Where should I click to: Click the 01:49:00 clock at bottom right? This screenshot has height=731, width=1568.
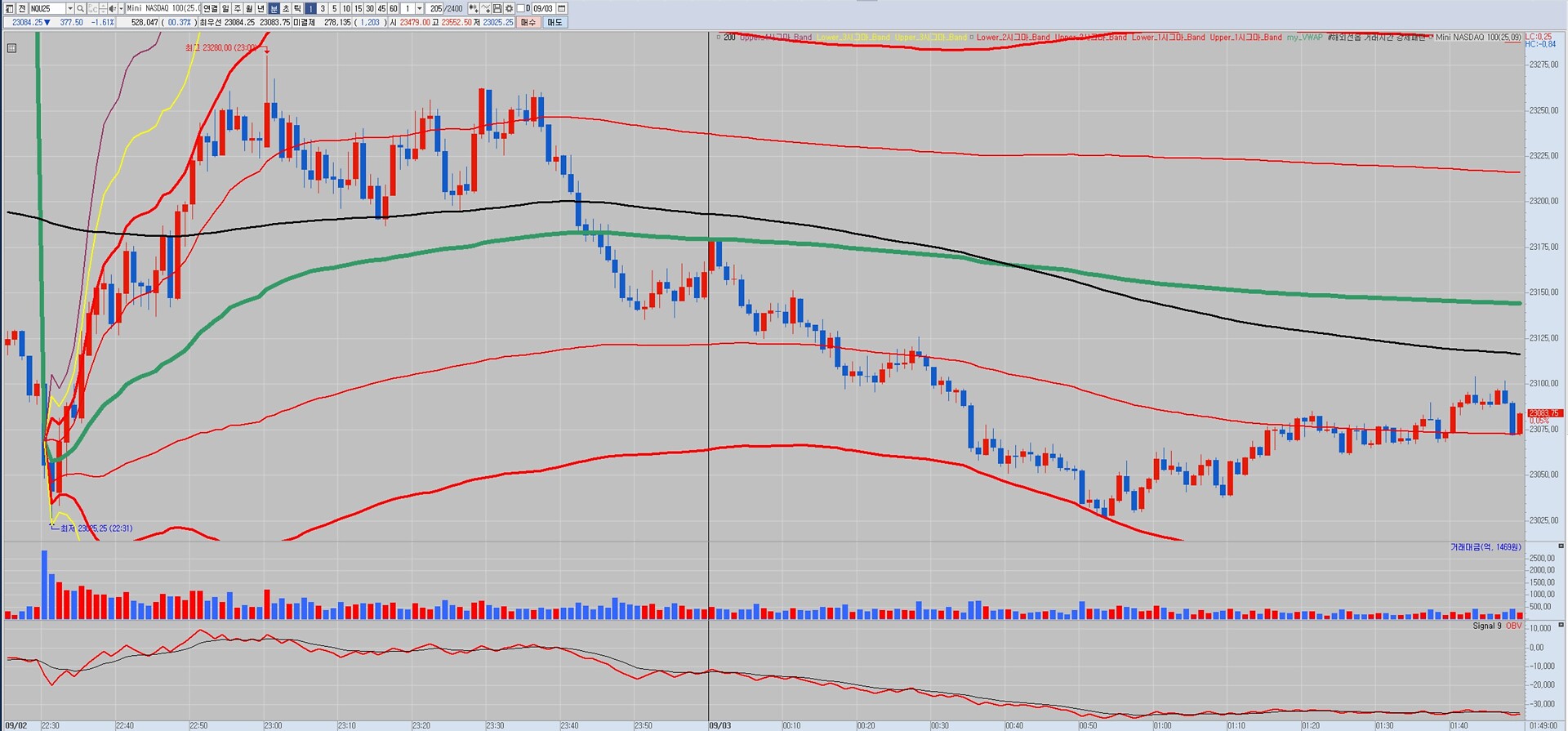[x=1544, y=725]
